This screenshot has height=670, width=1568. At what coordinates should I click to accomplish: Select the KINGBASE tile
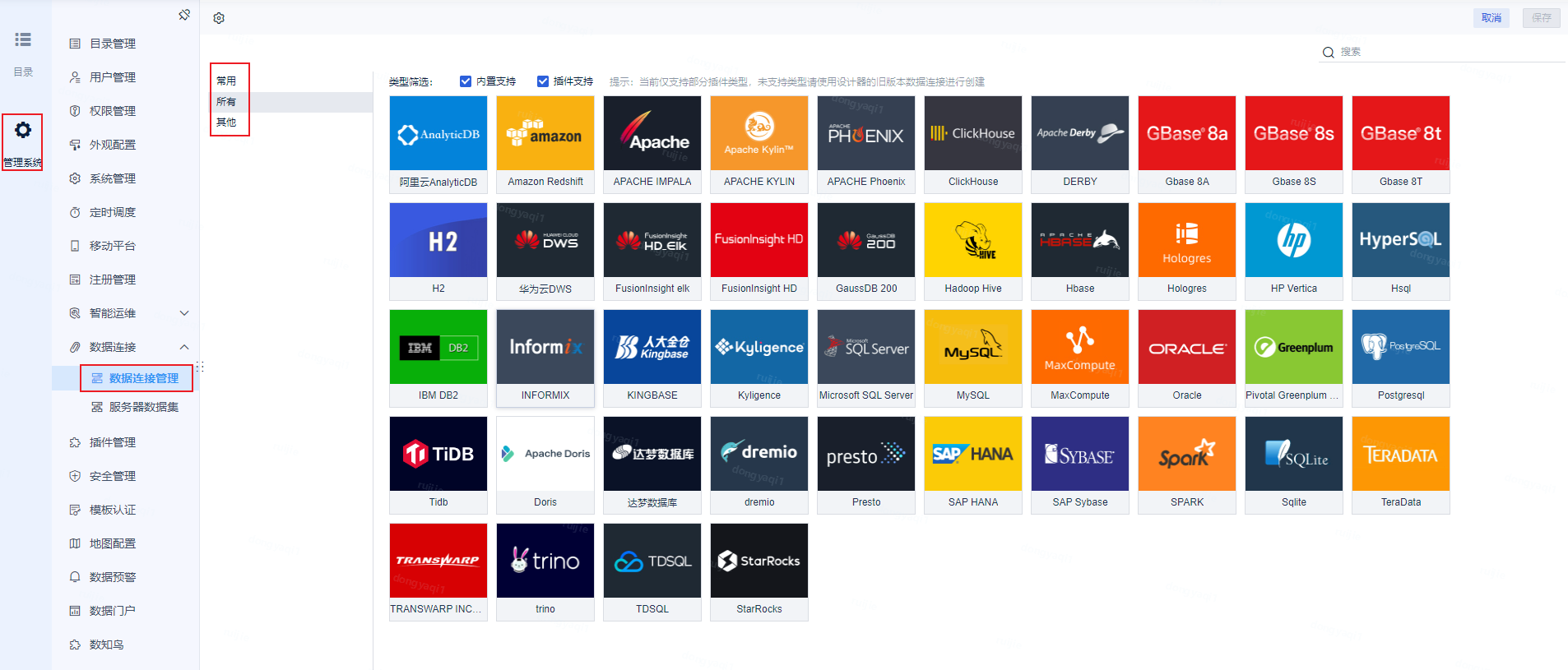point(652,358)
